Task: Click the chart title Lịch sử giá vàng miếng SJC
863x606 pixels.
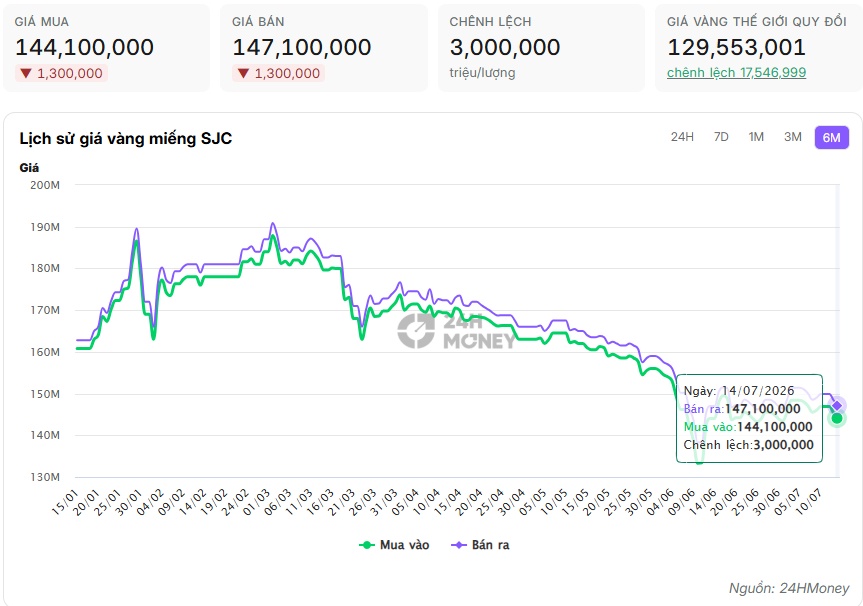Action: pos(125,138)
